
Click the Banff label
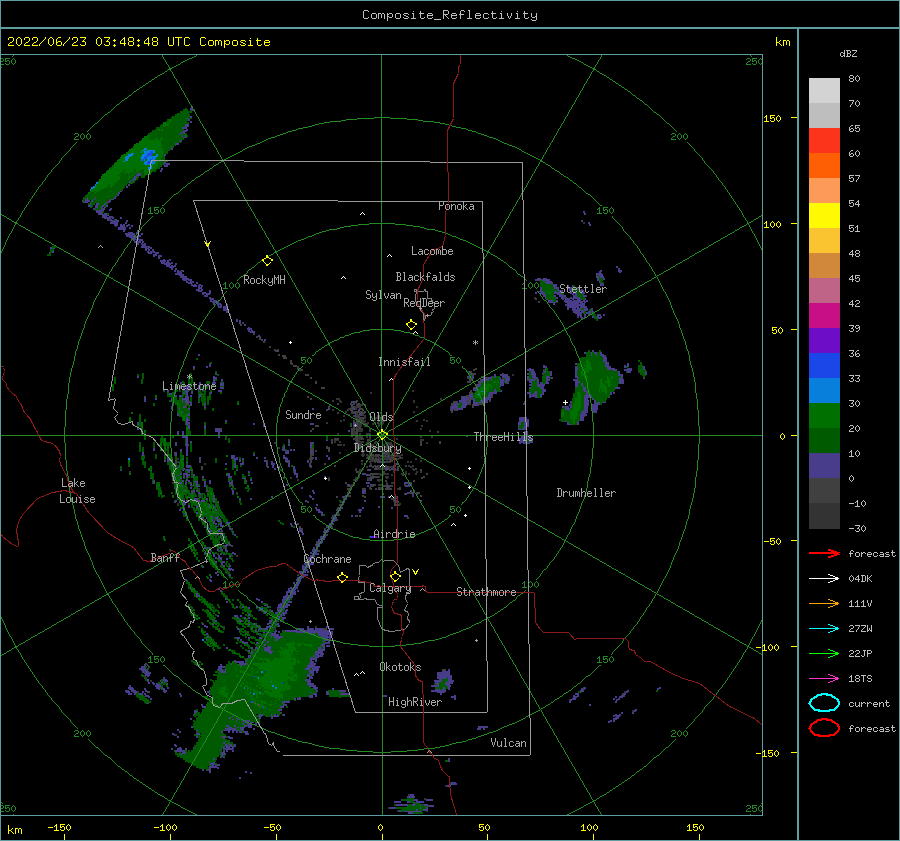(165, 557)
